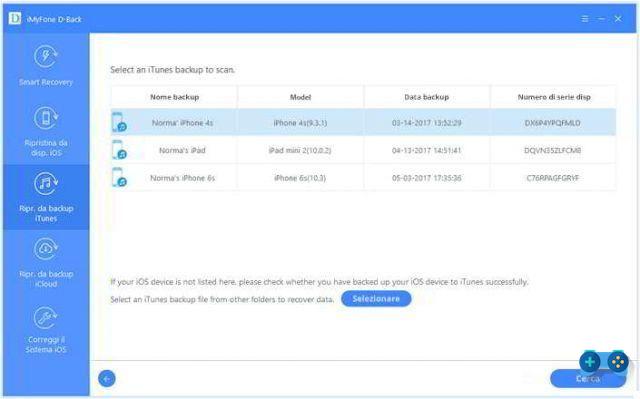Image resolution: width=640 pixels, height=399 pixels.
Task: Click the device icon for Norma's iPad
Action: (119, 150)
